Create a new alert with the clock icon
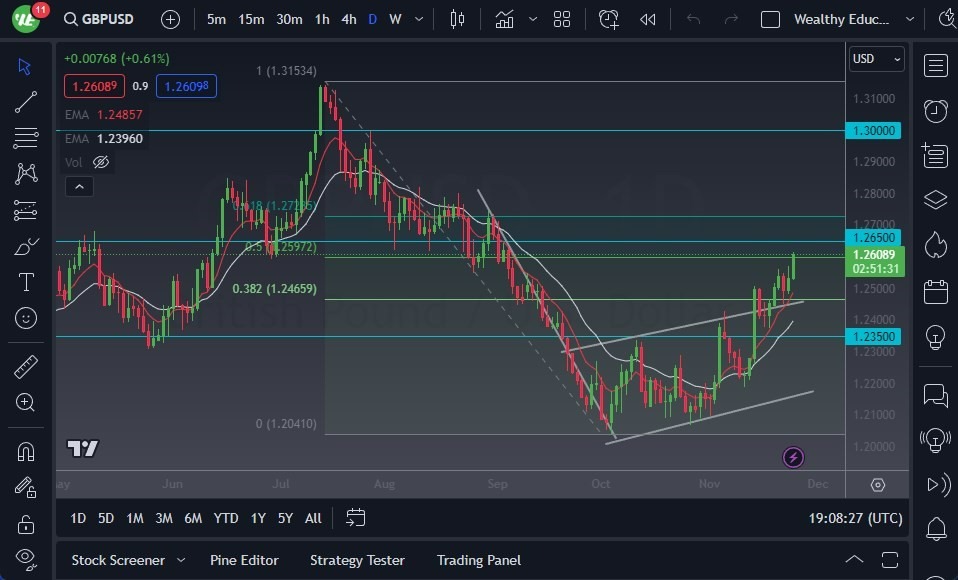This screenshot has width=958, height=580. click(x=608, y=18)
